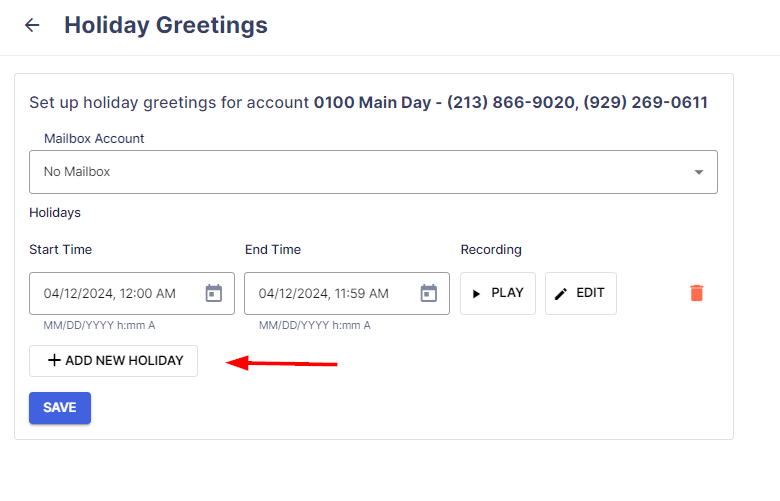Click the End Time date input field
This screenshot has width=780, height=501.
coord(347,294)
